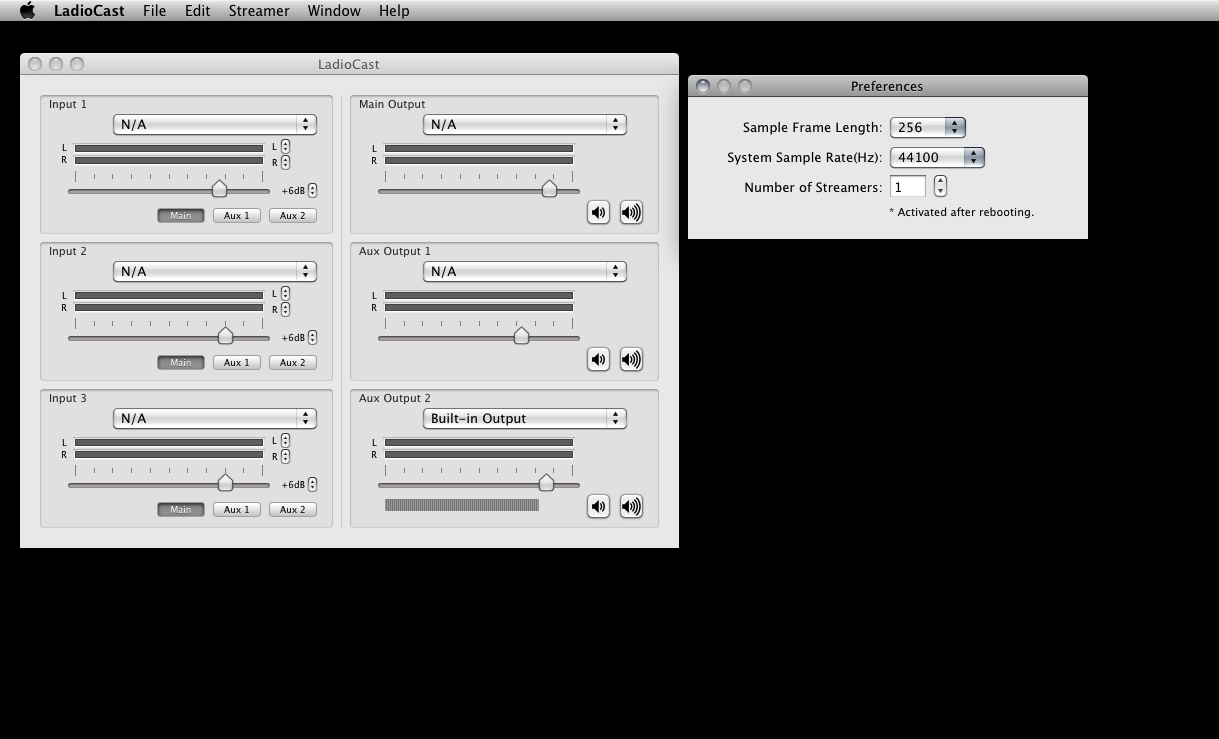
Task: Click Main Output low-volume speaker icon
Action: click(598, 212)
